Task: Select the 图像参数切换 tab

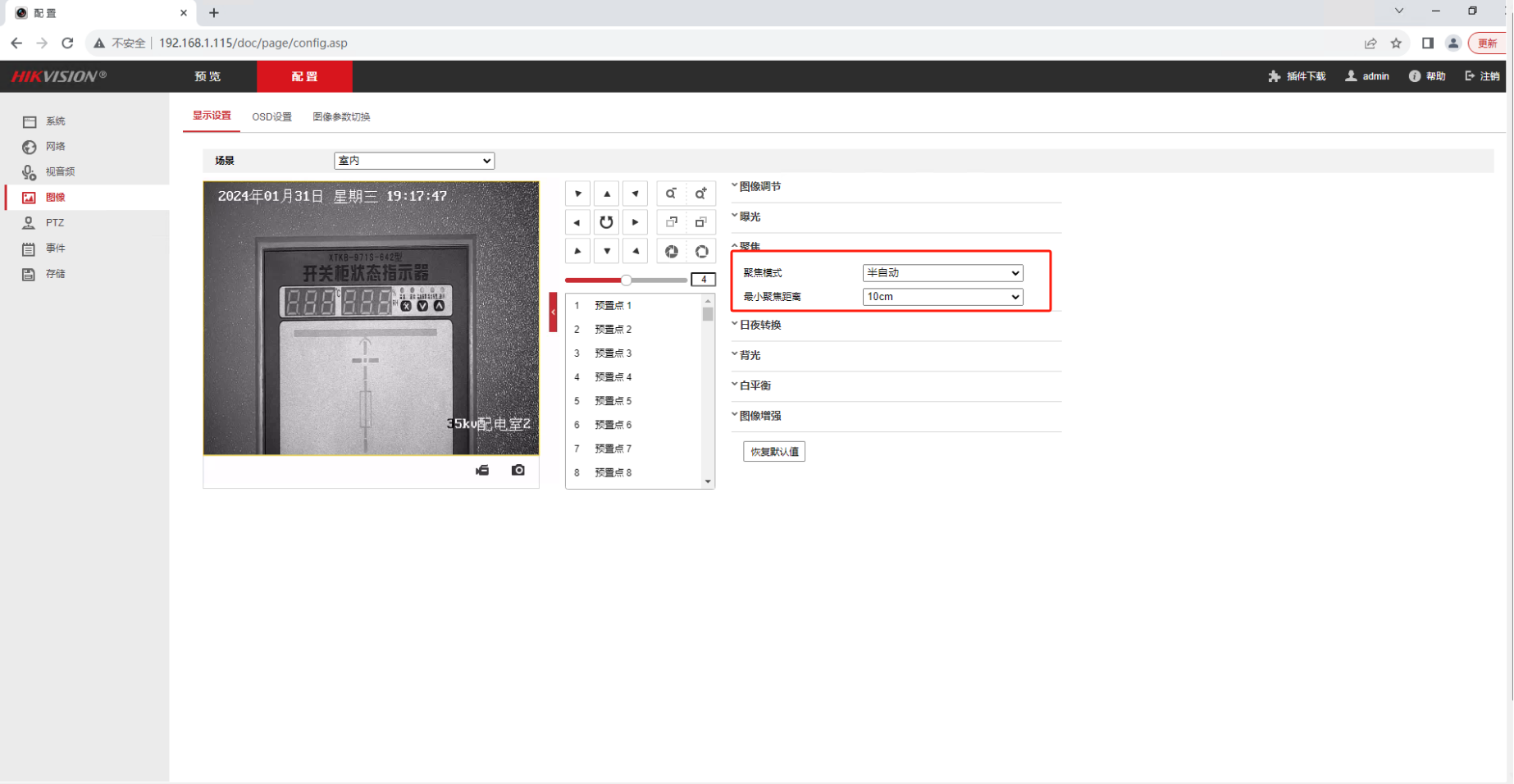Action: coord(341,116)
